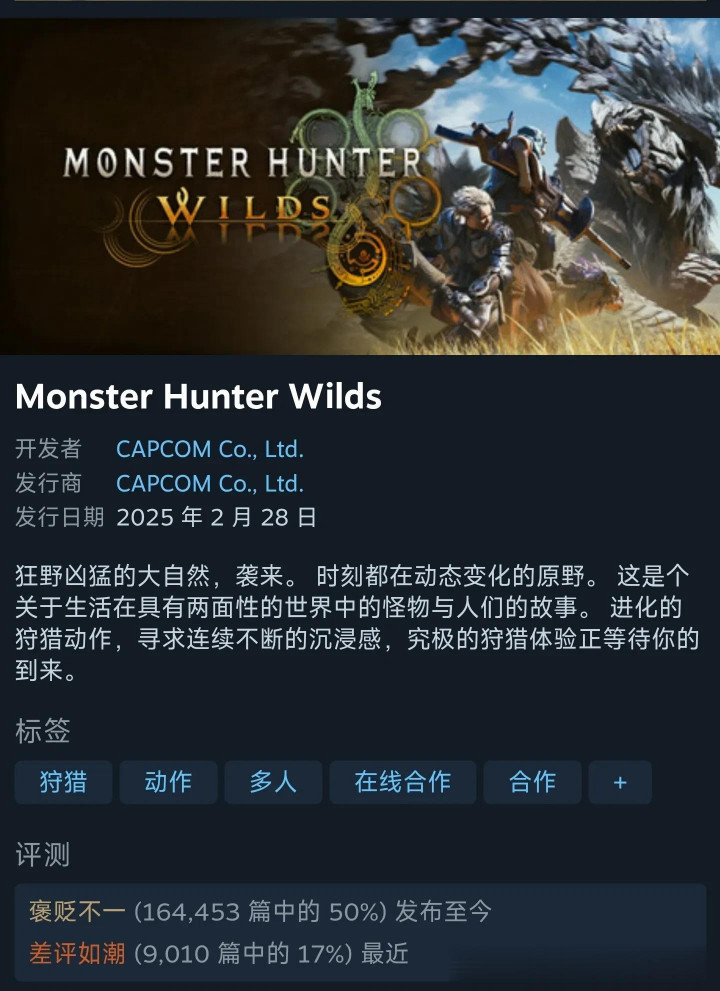The width and height of the screenshot is (720, 991).
Task: Open the publisher link CAPCOM Co., Ltd.
Action: pos(210,483)
